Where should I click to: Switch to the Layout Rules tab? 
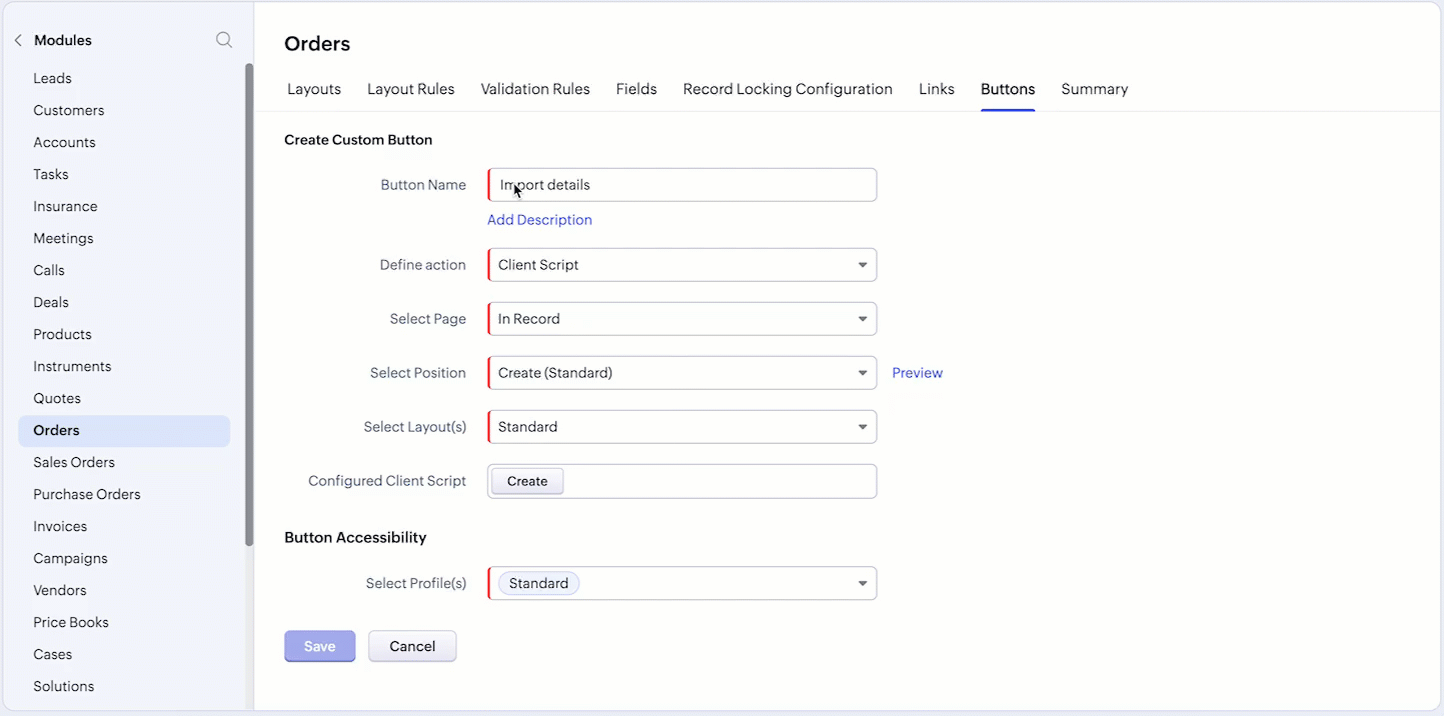pyautogui.click(x=411, y=89)
